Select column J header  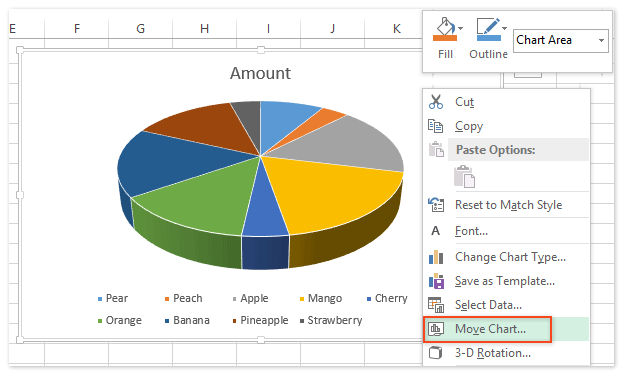[x=332, y=29]
